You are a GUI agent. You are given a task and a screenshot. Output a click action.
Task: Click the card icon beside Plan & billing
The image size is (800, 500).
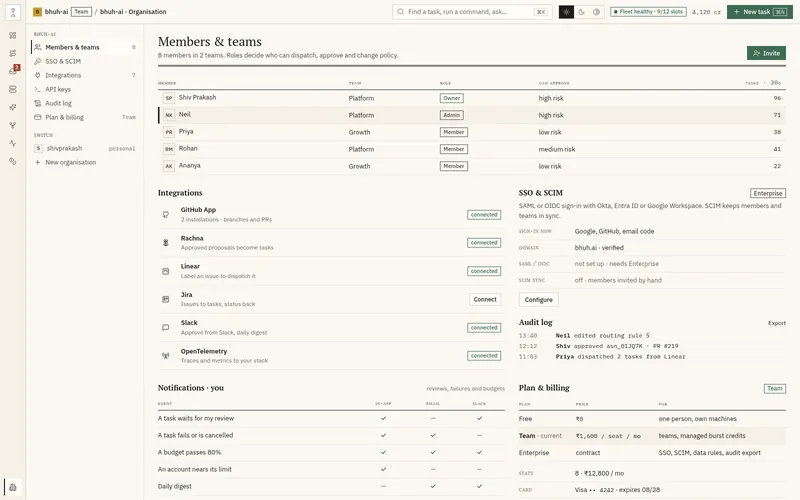click(38, 117)
